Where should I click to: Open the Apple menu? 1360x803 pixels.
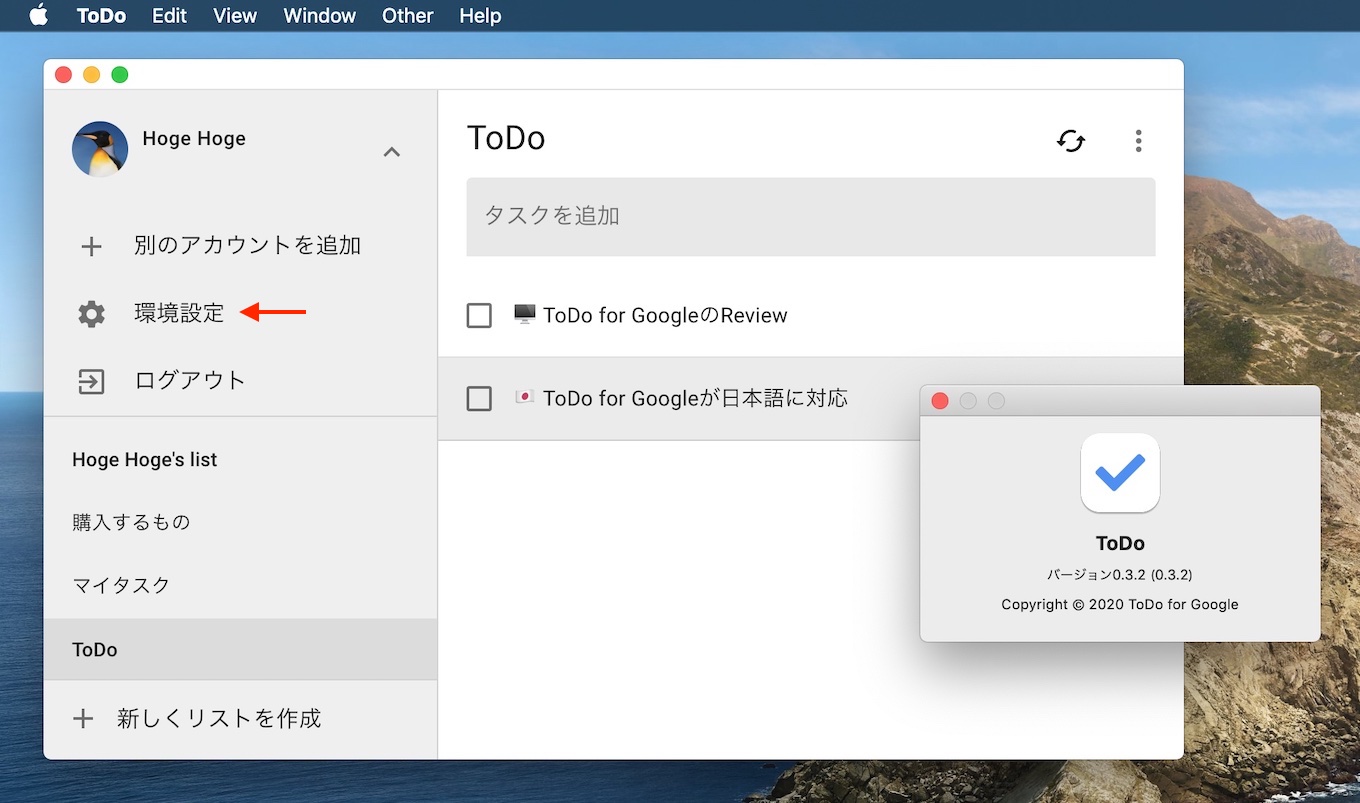coord(38,16)
